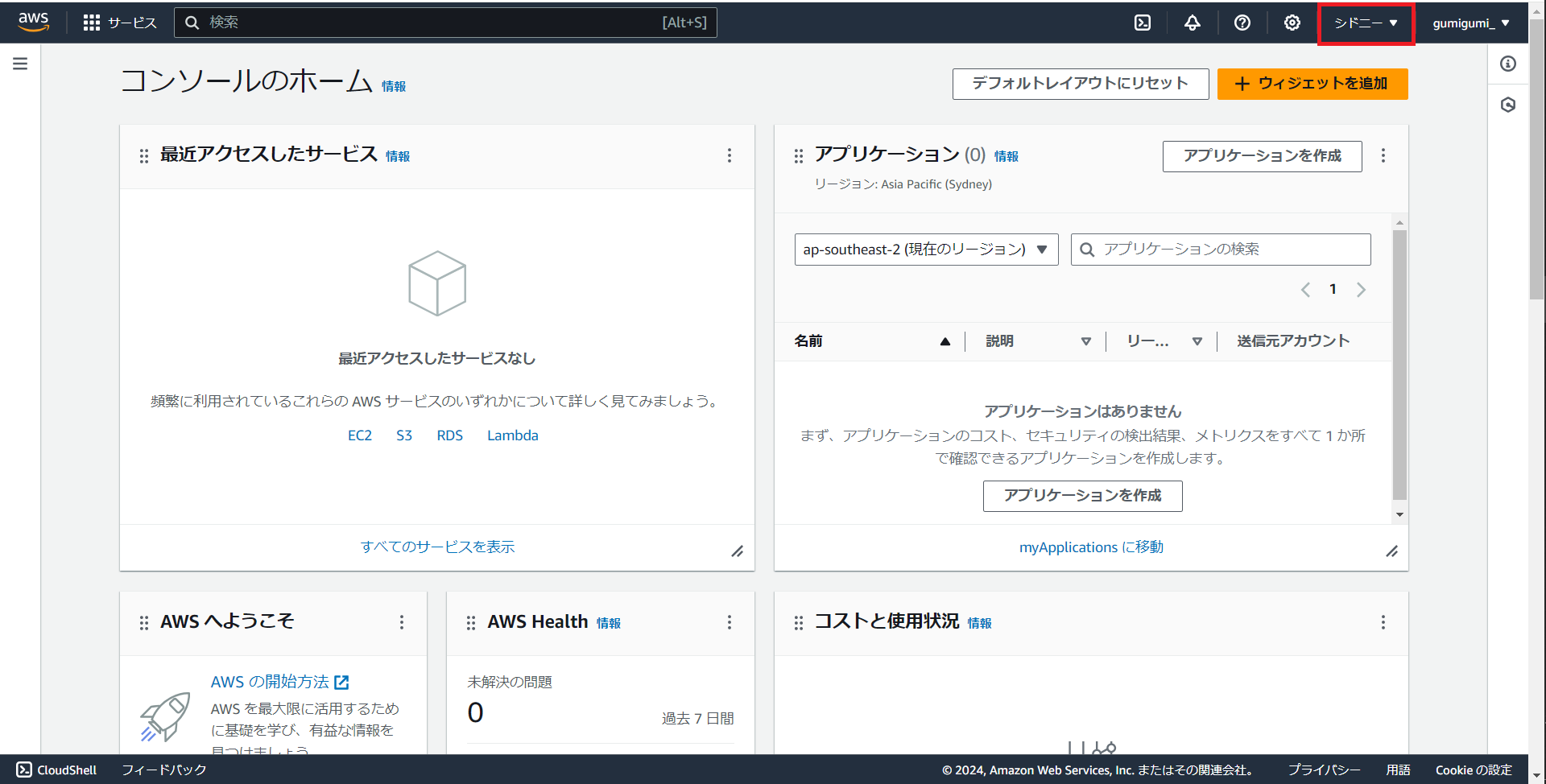Open the filter arrow on the 説明 column
Viewport: 1546px width, 784px height.
click(x=1087, y=340)
